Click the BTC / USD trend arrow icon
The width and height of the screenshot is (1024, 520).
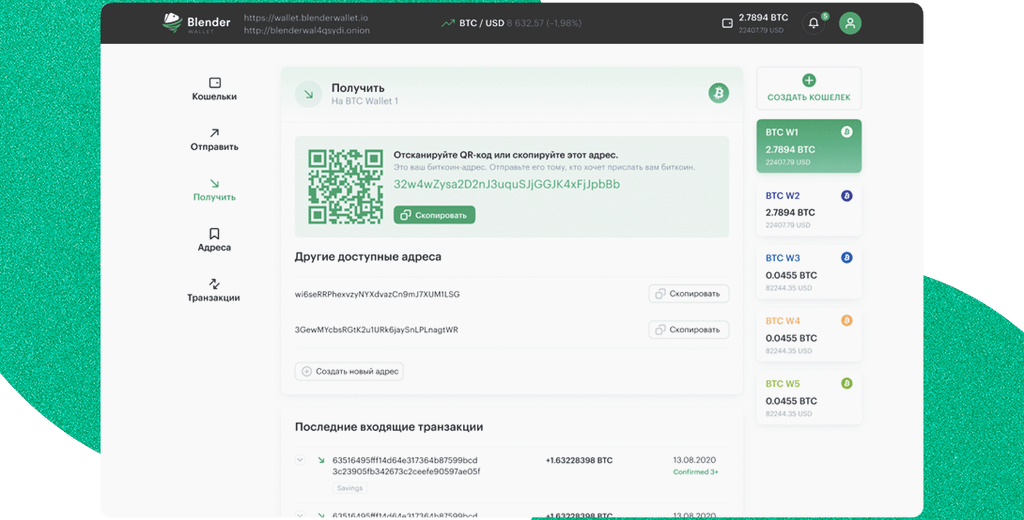(x=447, y=23)
